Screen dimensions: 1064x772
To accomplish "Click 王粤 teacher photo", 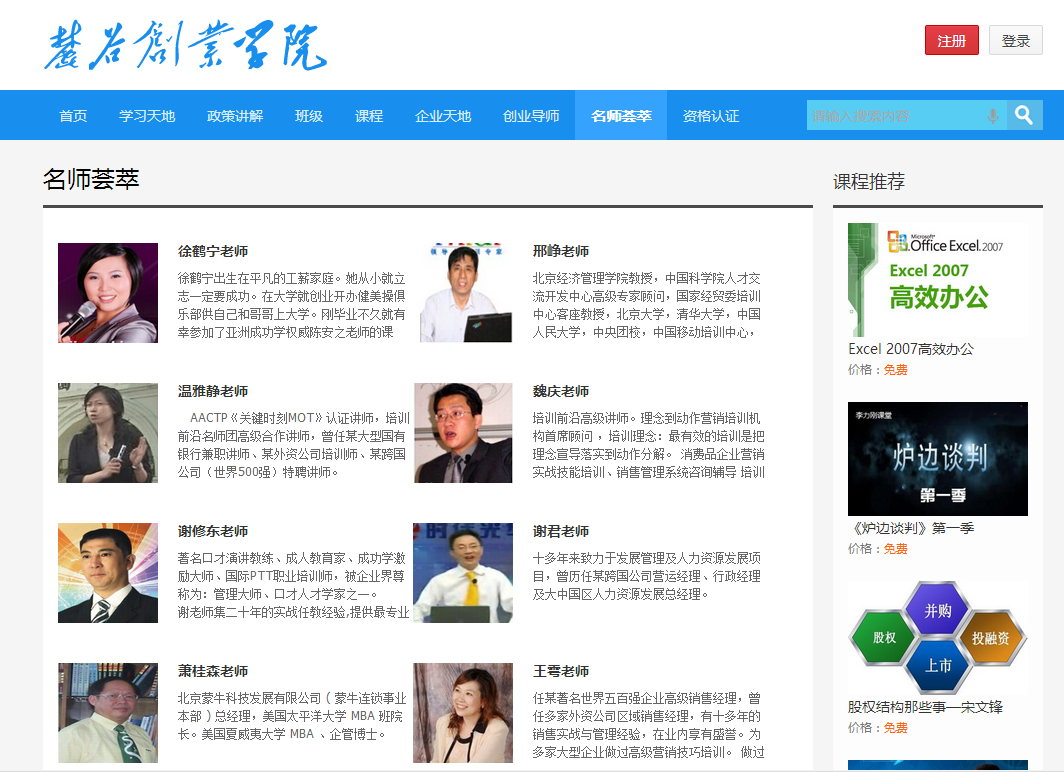I will pyautogui.click(x=463, y=713).
